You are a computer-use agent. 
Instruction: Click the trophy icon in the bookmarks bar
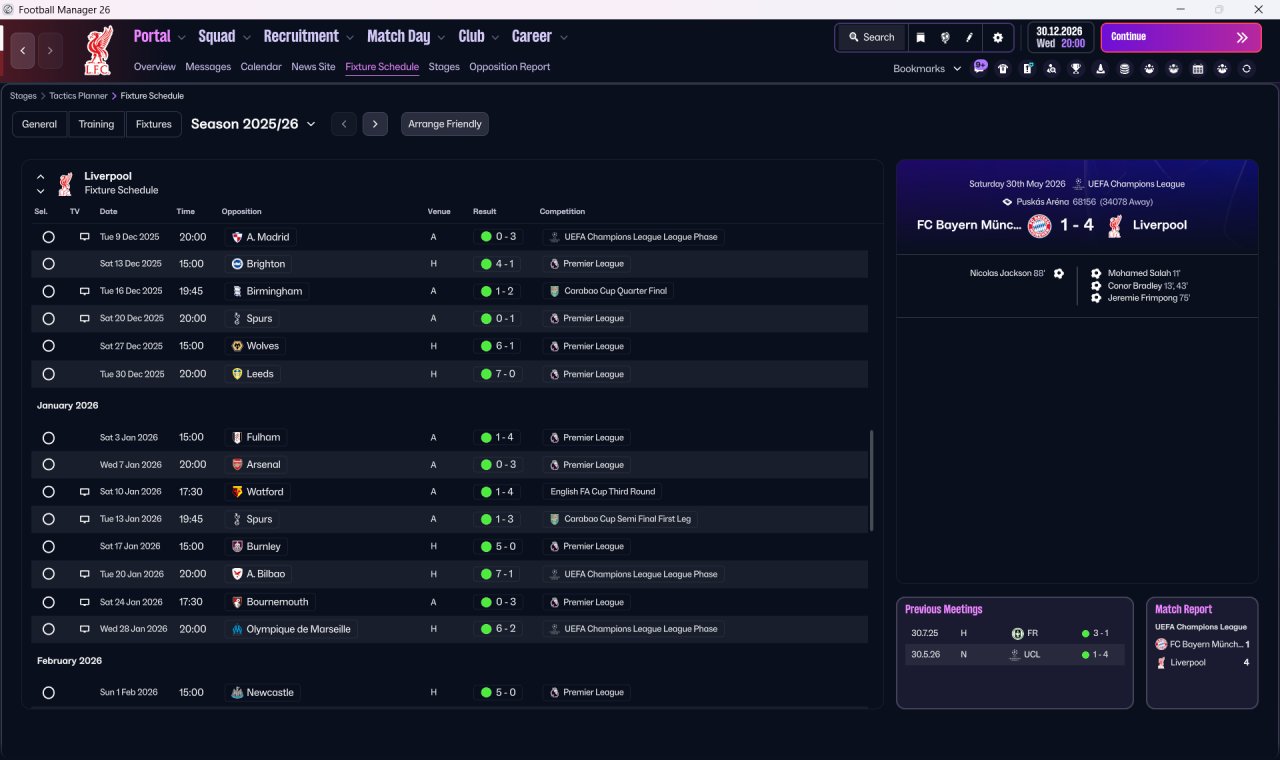pyautogui.click(x=1076, y=69)
